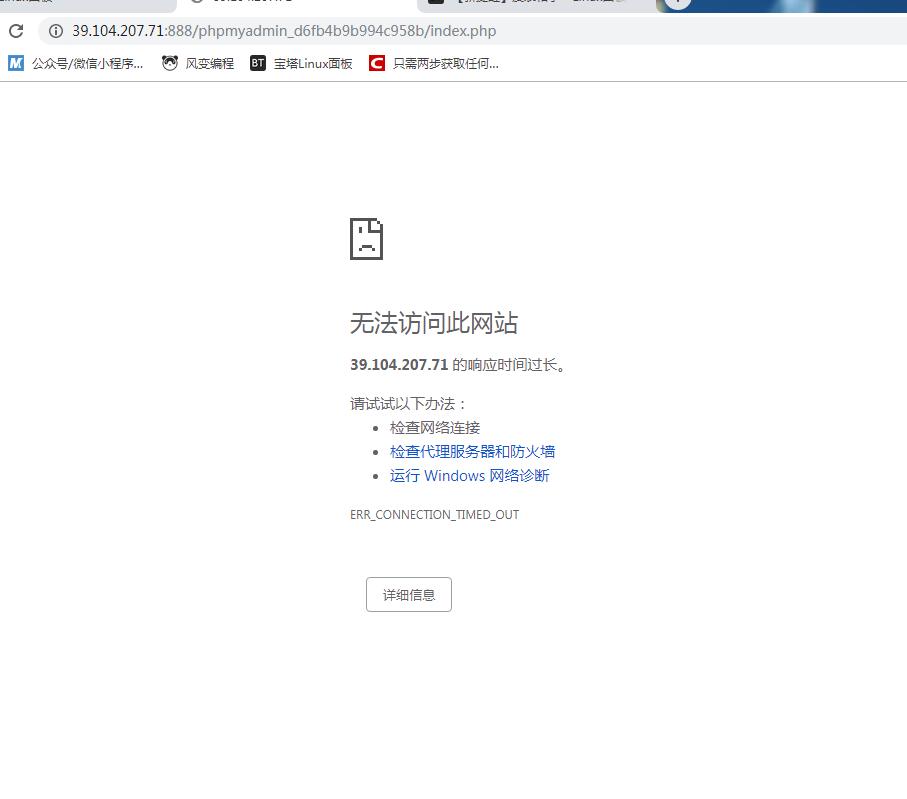
Task: Click the sad-page error icon
Action: [366, 238]
